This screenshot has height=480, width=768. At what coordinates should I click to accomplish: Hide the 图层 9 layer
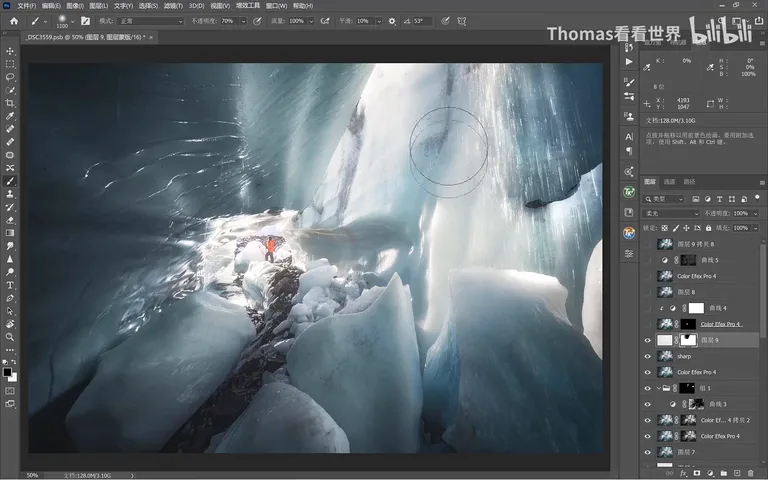pyautogui.click(x=648, y=340)
